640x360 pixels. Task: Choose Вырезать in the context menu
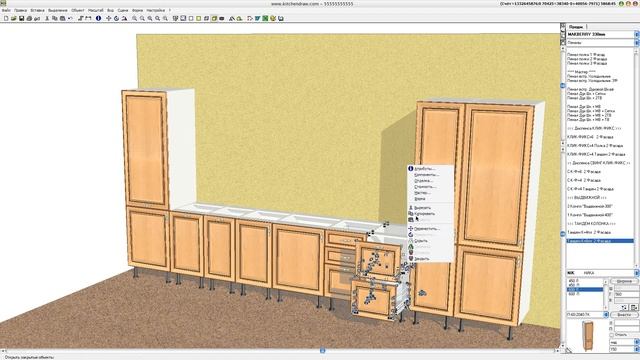[422, 208]
